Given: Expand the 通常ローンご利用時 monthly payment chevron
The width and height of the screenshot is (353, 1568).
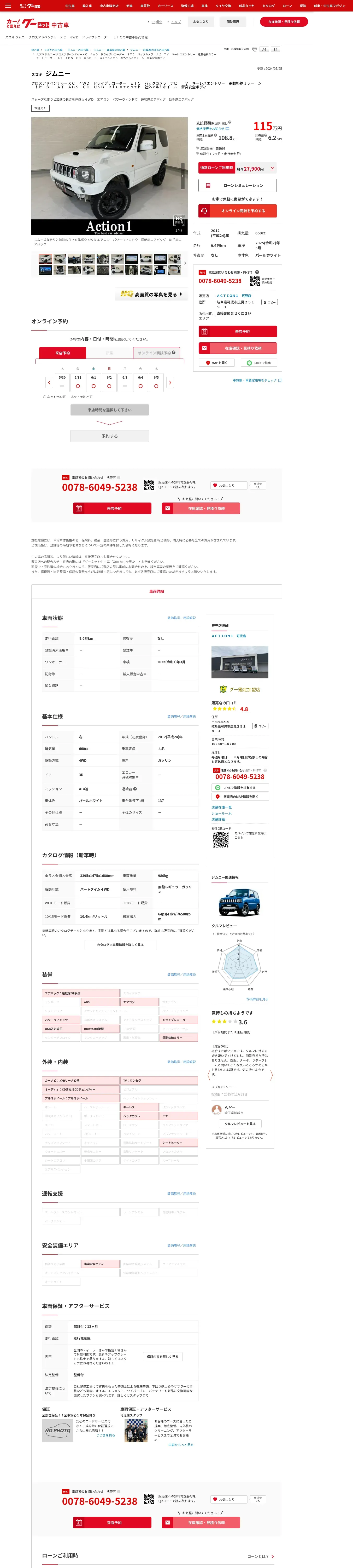Looking at the screenshot, I should click(272, 168).
